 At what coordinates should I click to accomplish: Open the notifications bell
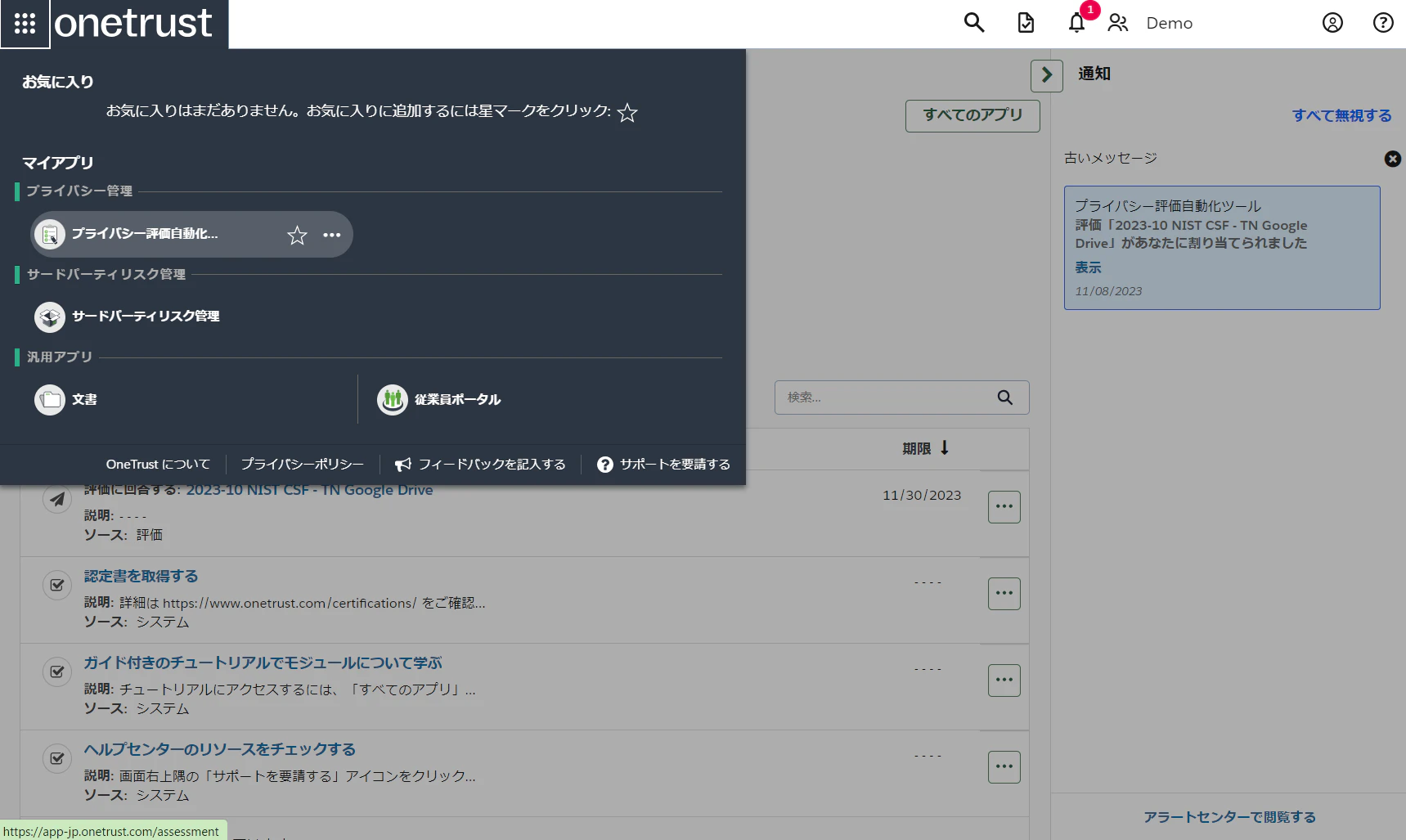(1077, 23)
